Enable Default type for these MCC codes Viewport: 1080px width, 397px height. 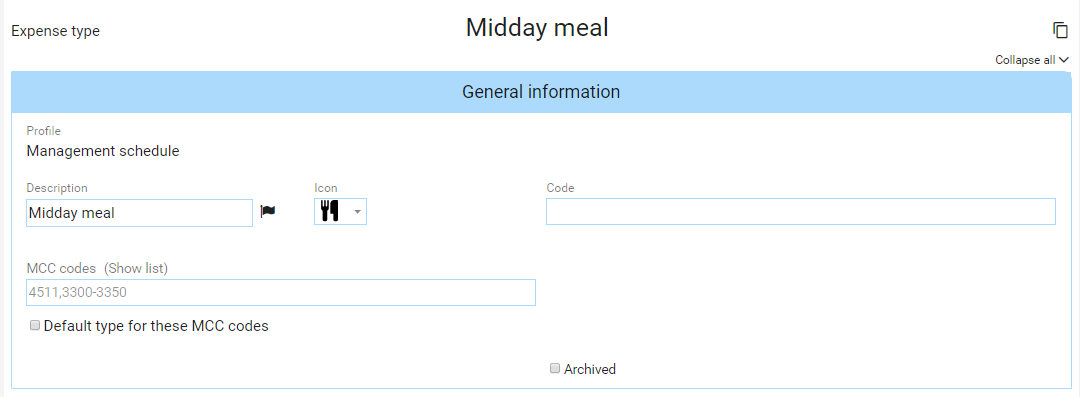click(x=35, y=325)
